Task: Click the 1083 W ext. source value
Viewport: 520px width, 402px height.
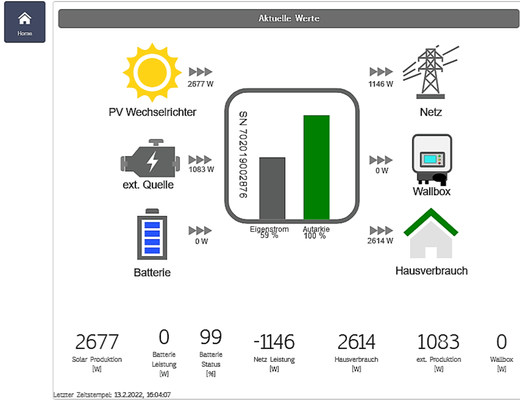Action: coord(201,169)
